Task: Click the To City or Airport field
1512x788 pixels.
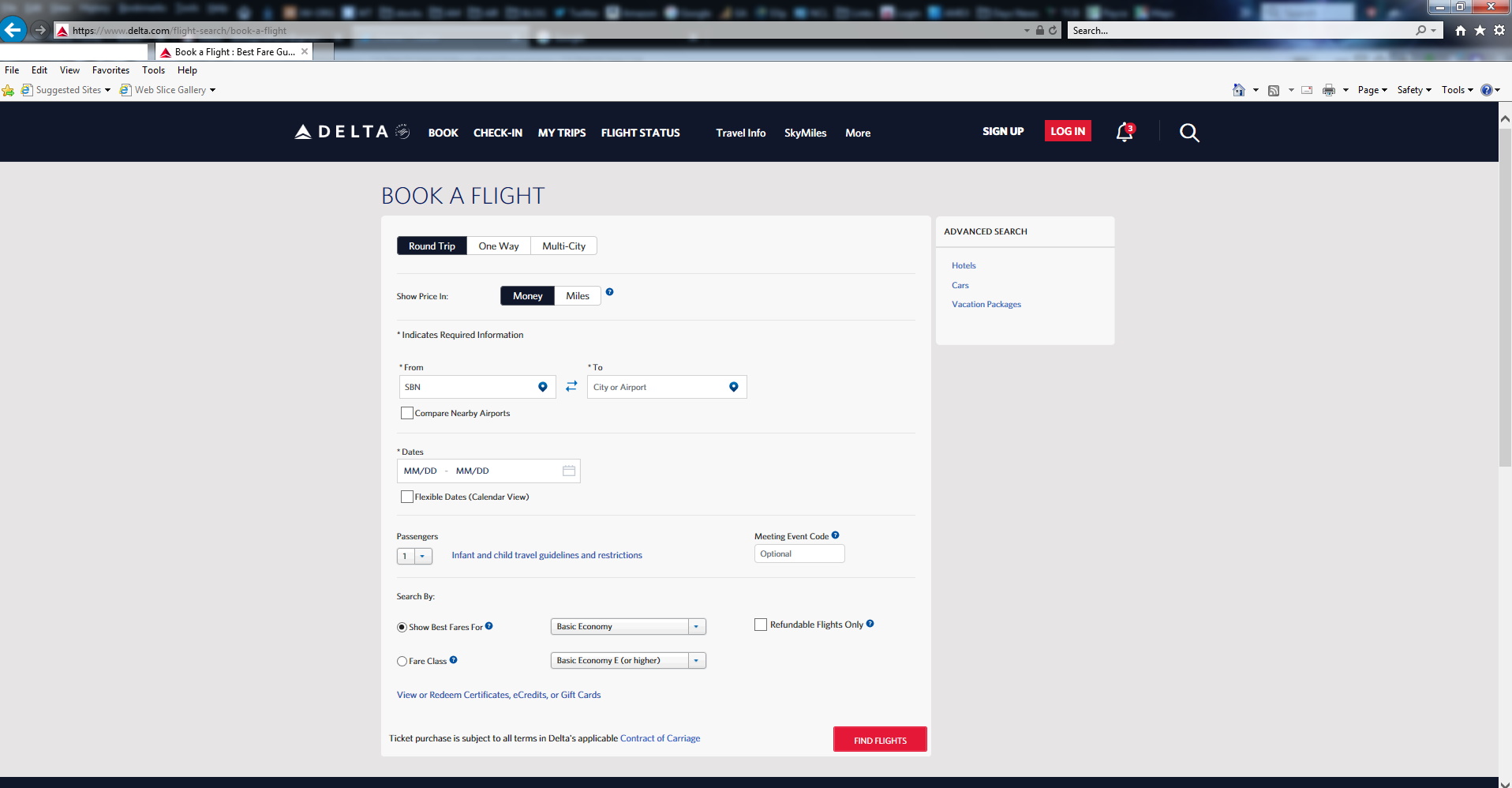Action: 667,387
